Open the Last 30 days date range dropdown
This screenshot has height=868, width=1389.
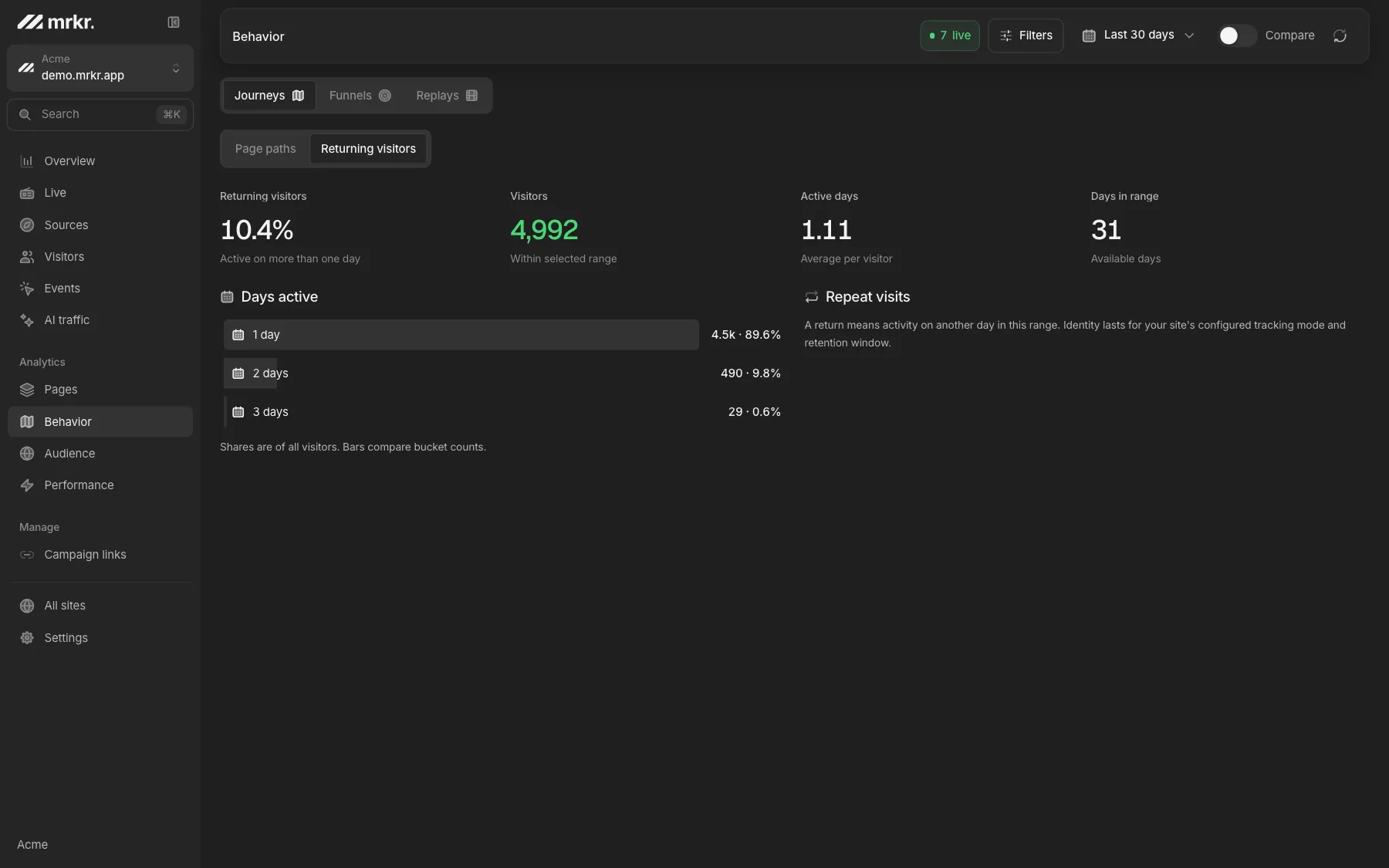1138,35
